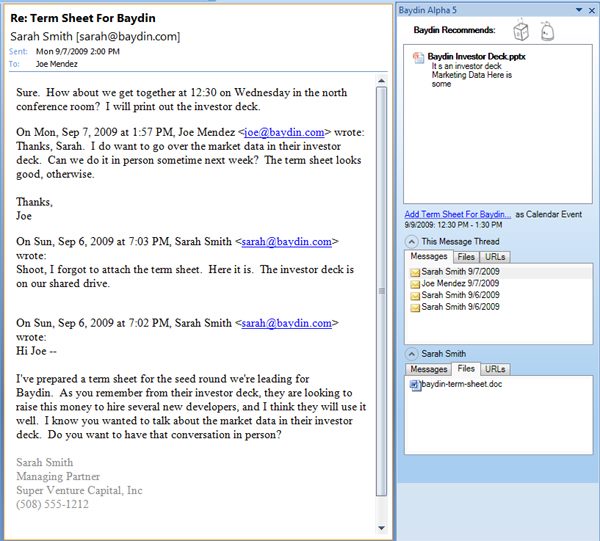
Task: Select Messages tab in This Message Thread
Action: [429, 256]
